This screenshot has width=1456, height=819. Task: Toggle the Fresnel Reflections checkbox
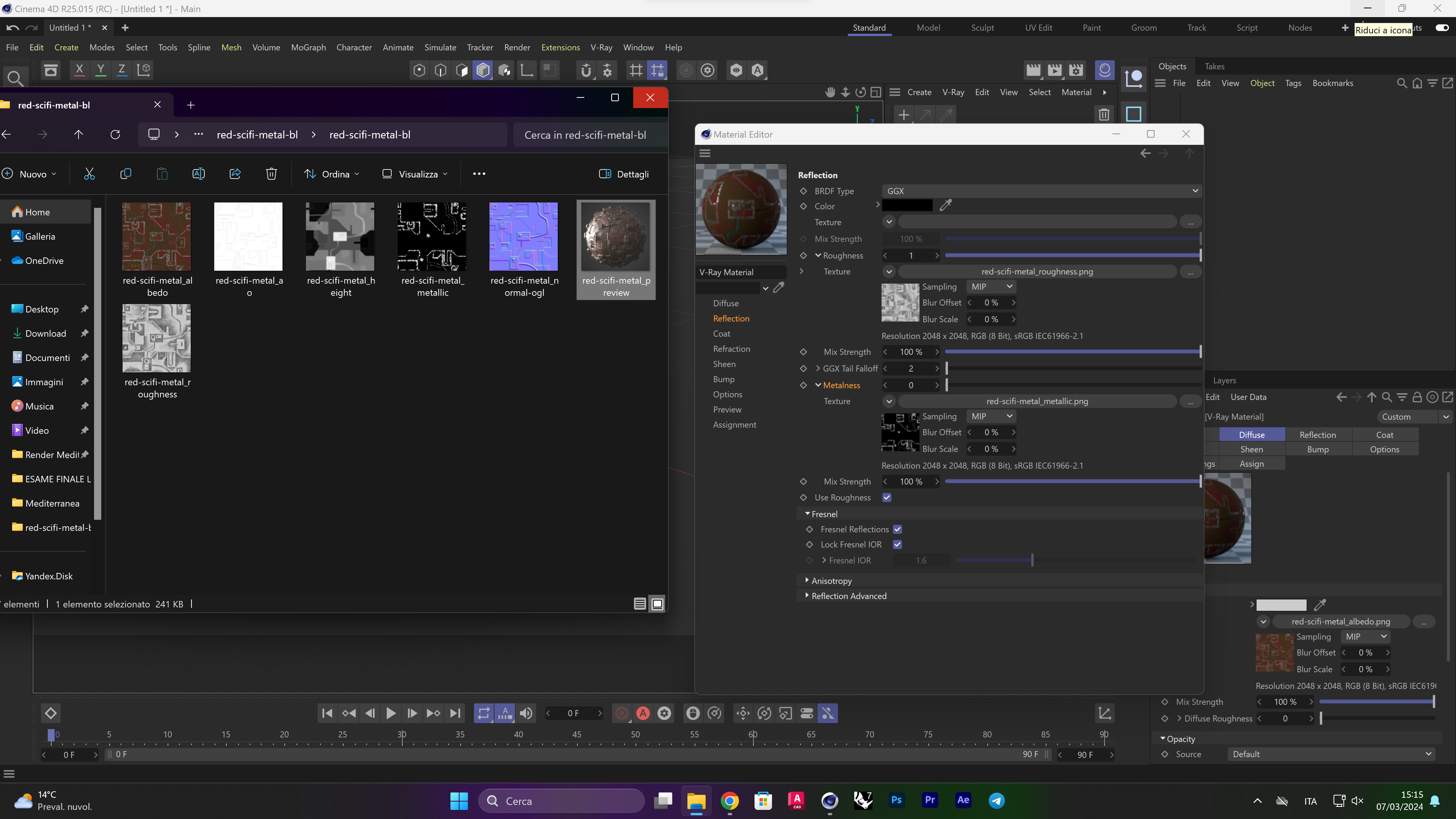pyautogui.click(x=897, y=529)
